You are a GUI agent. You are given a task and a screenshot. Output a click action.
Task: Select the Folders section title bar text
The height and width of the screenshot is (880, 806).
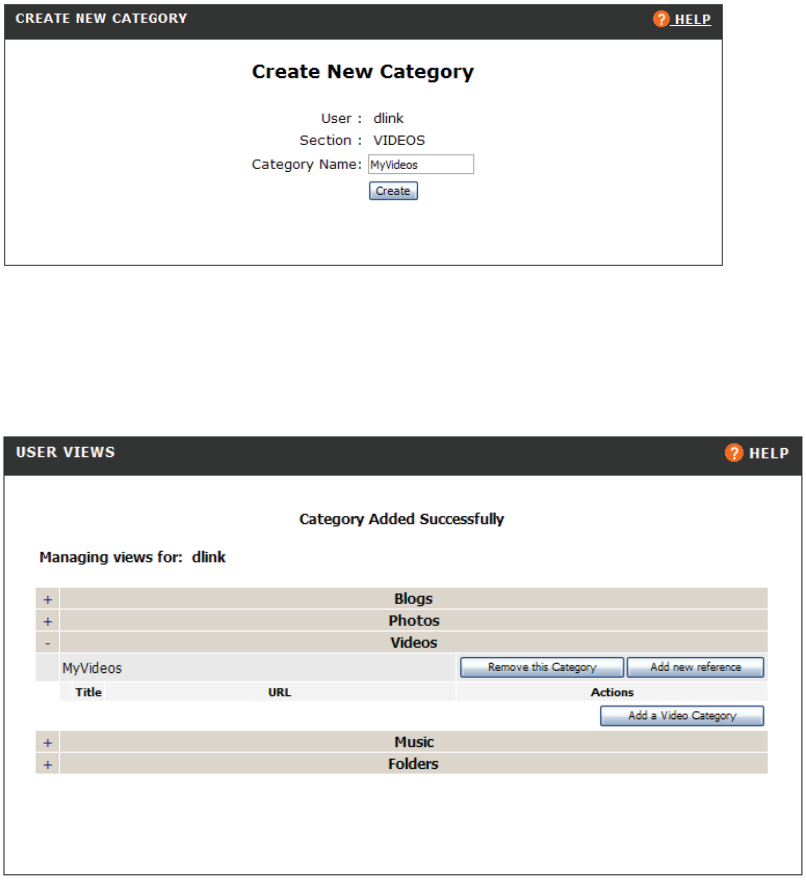click(413, 764)
